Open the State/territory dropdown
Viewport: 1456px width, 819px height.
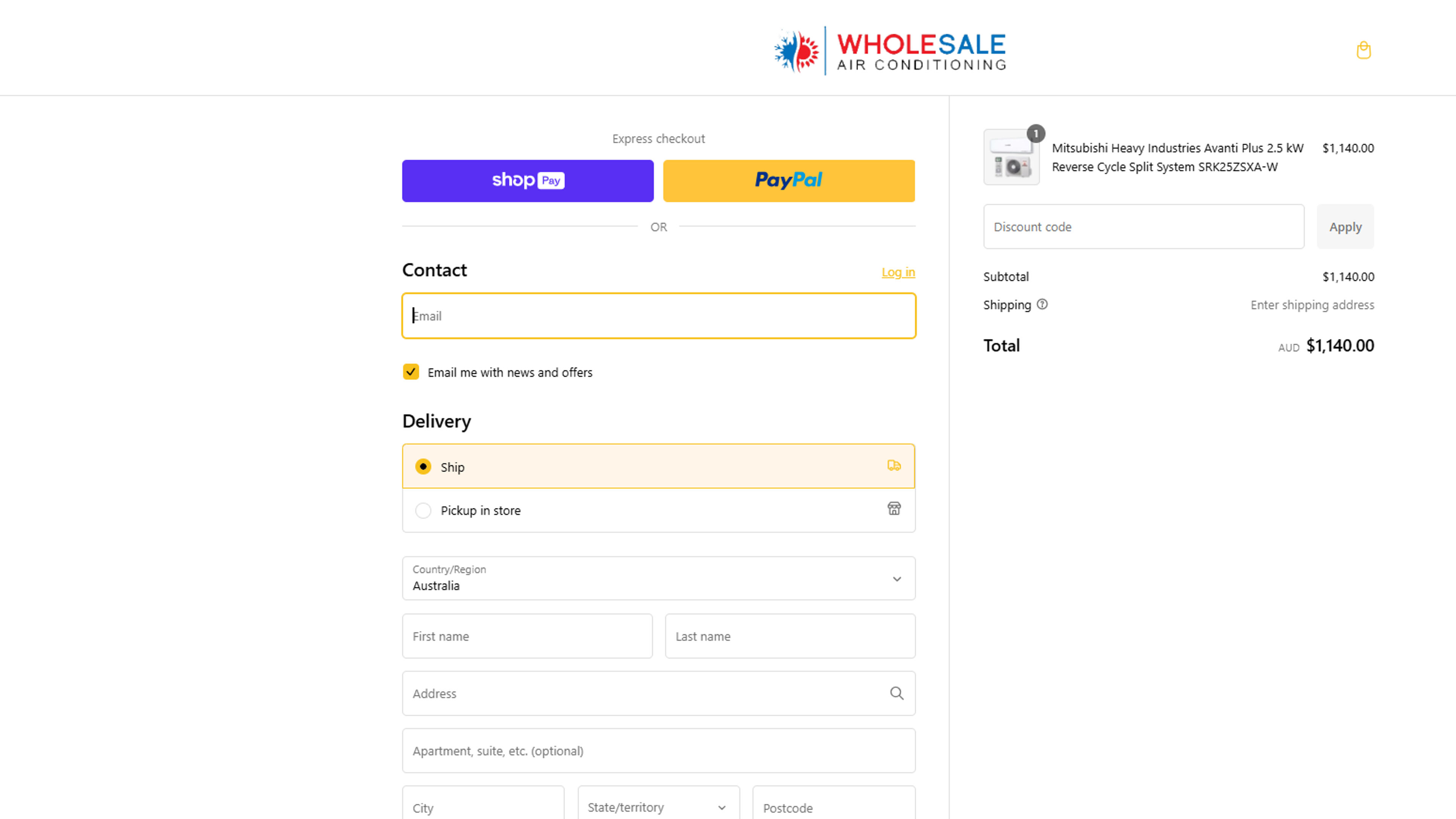[x=658, y=807]
